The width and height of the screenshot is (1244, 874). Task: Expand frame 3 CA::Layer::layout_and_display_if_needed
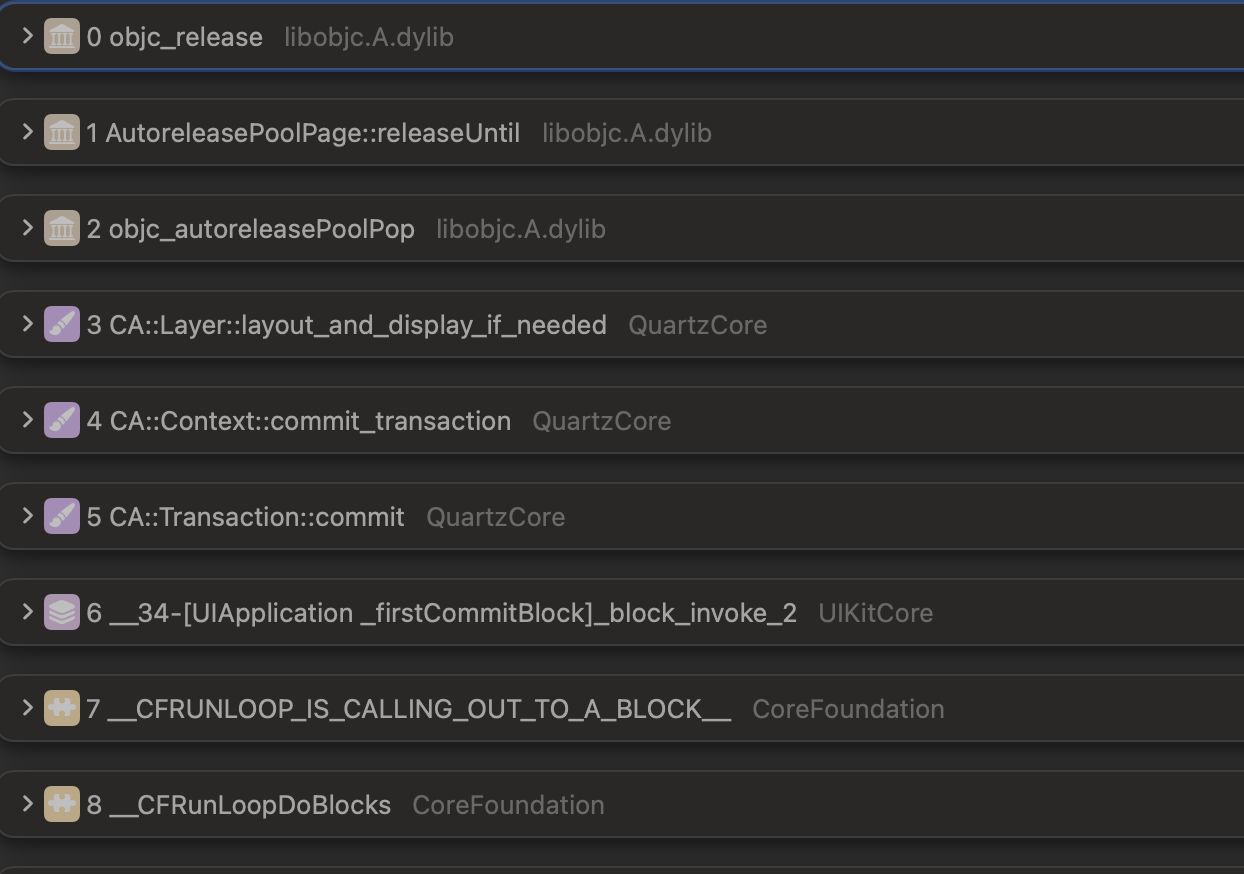[28, 325]
